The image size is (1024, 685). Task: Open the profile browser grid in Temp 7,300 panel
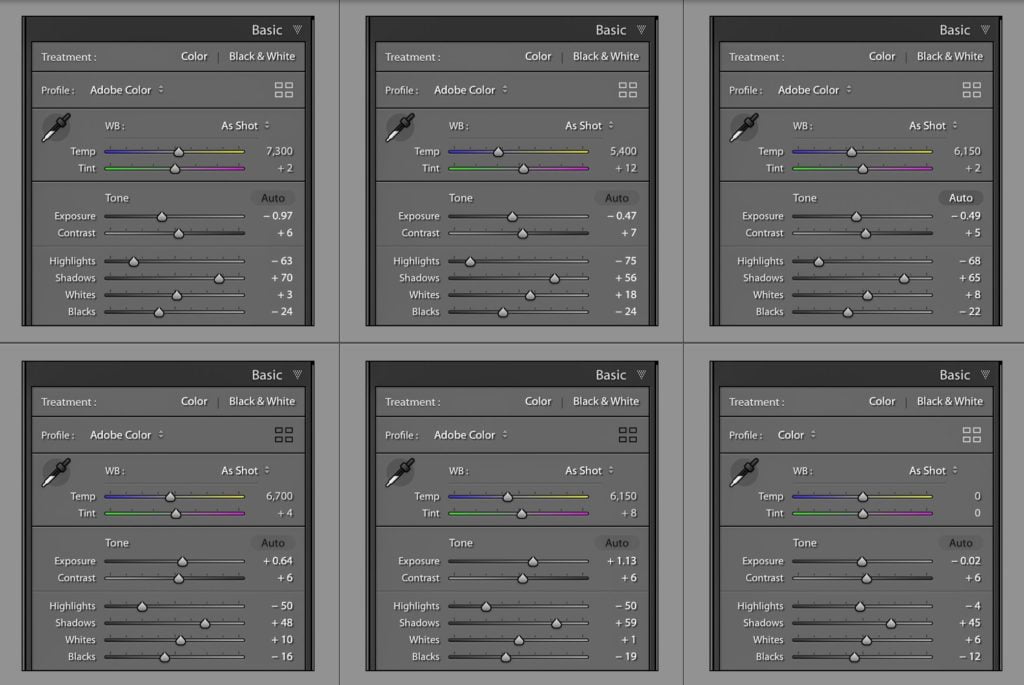click(x=283, y=90)
